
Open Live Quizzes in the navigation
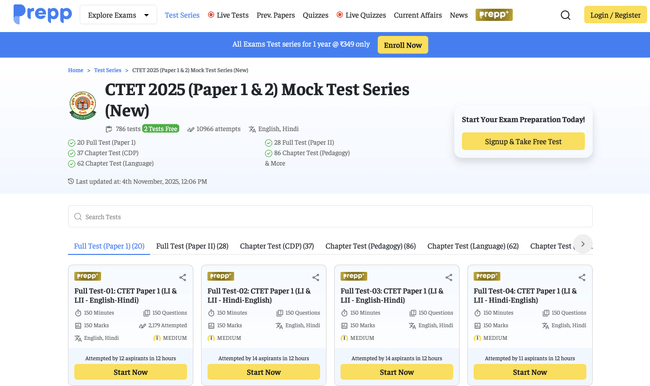click(366, 15)
